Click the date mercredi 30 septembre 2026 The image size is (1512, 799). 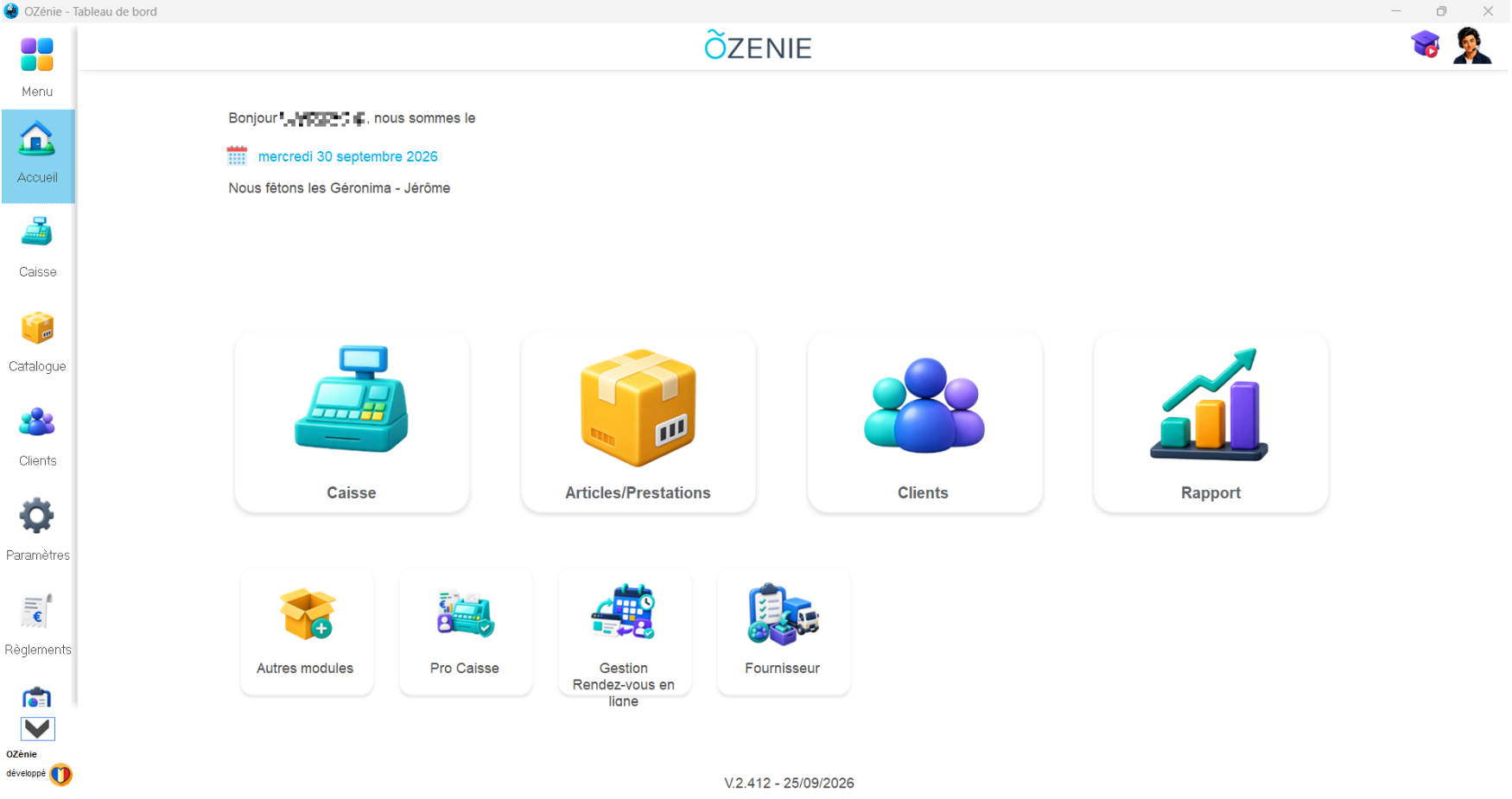tap(348, 156)
